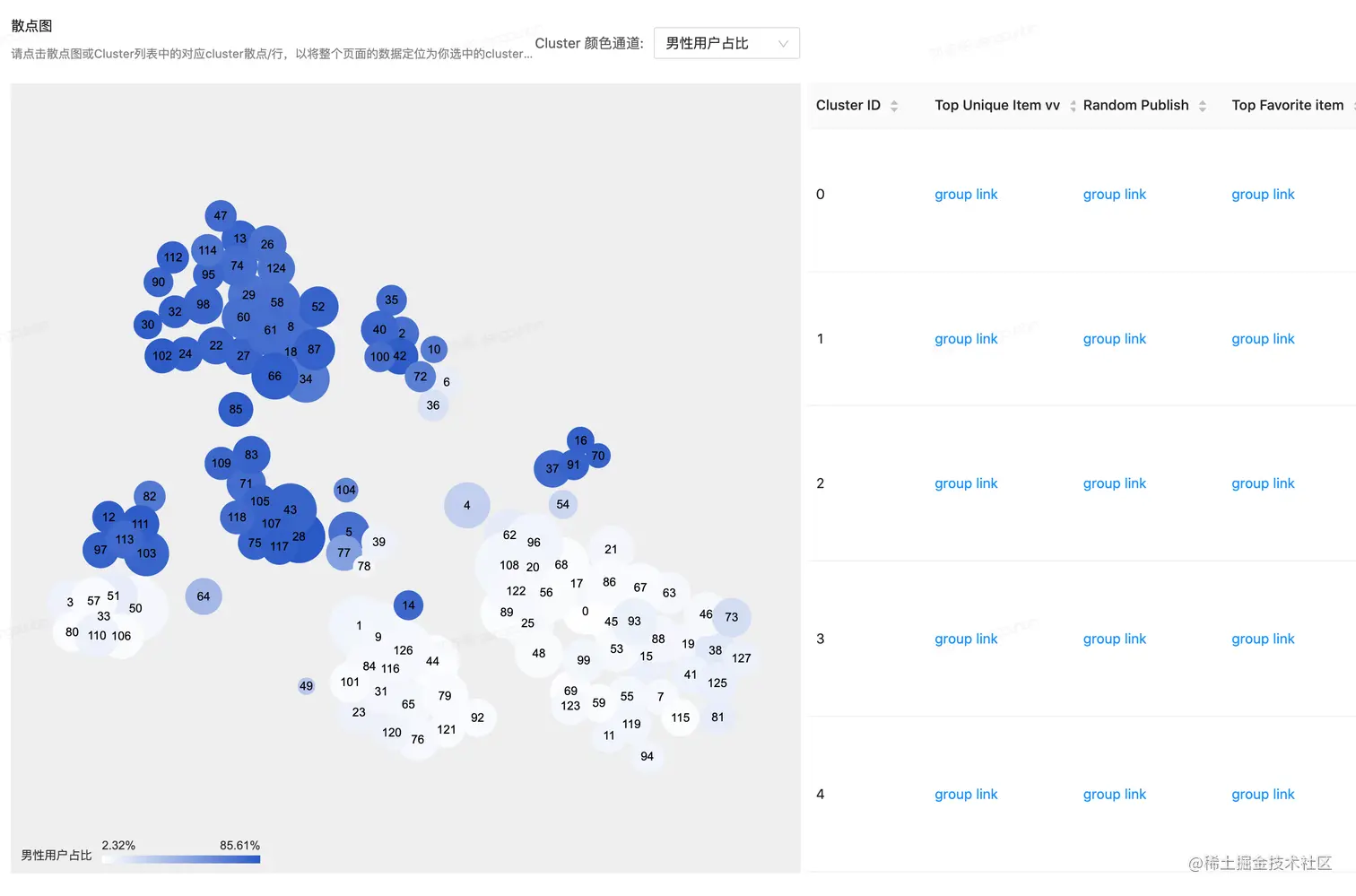
Task: Click scatter bubble labeled 83
Action: coord(251,455)
